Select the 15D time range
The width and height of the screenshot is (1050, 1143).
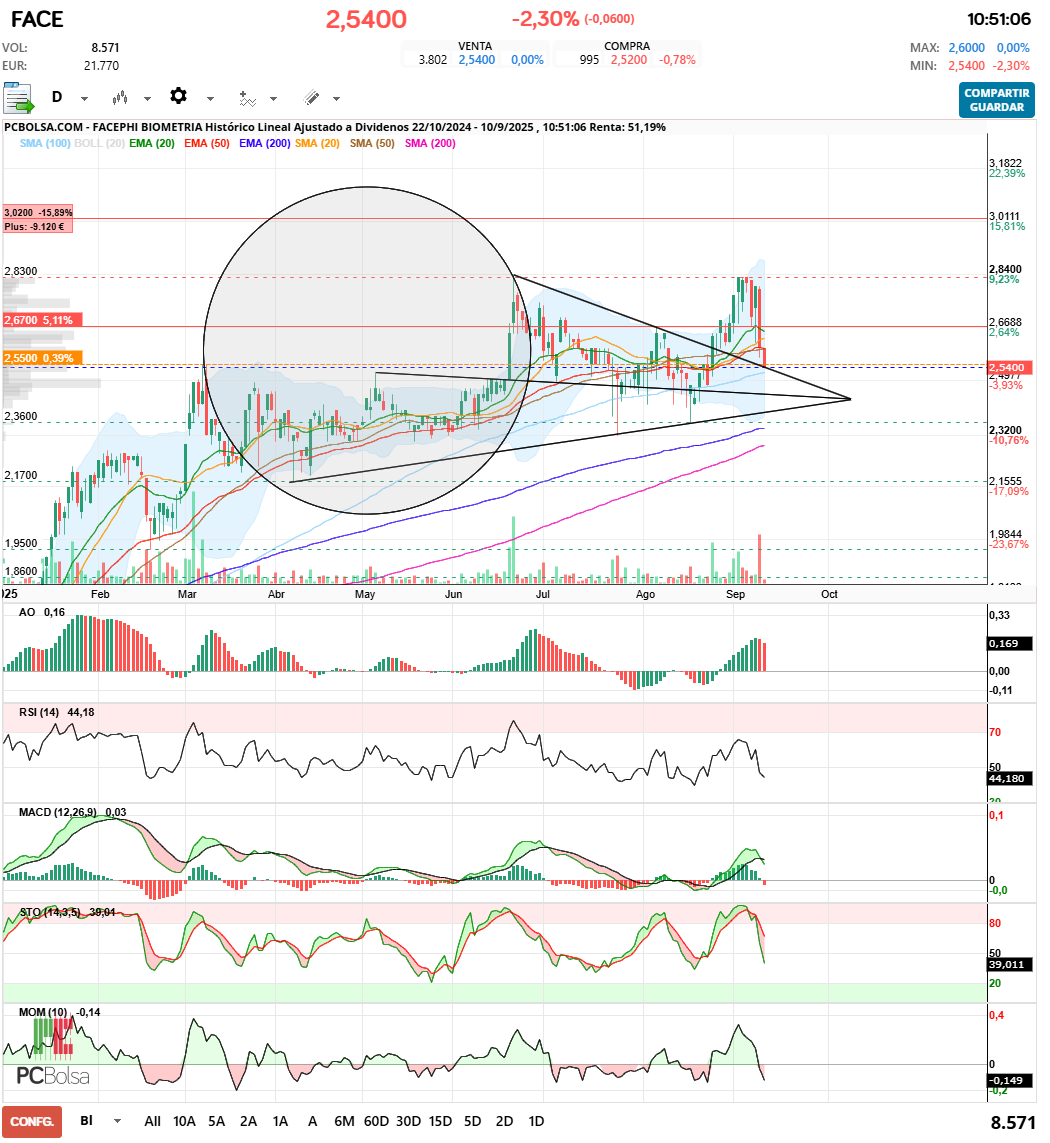click(x=440, y=1121)
